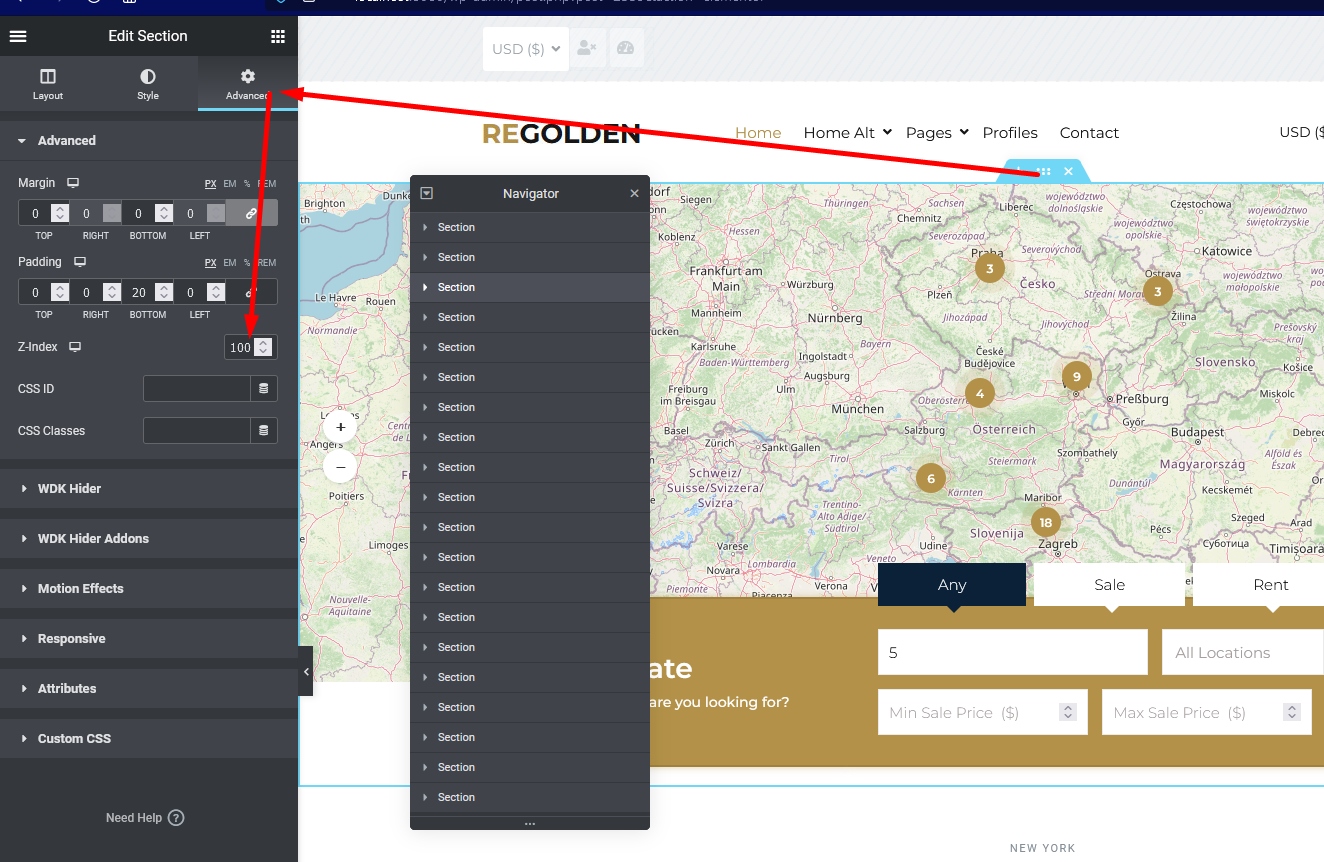Collapse the Elementor side panel handle
The height and width of the screenshot is (862, 1324).
coord(306,672)
